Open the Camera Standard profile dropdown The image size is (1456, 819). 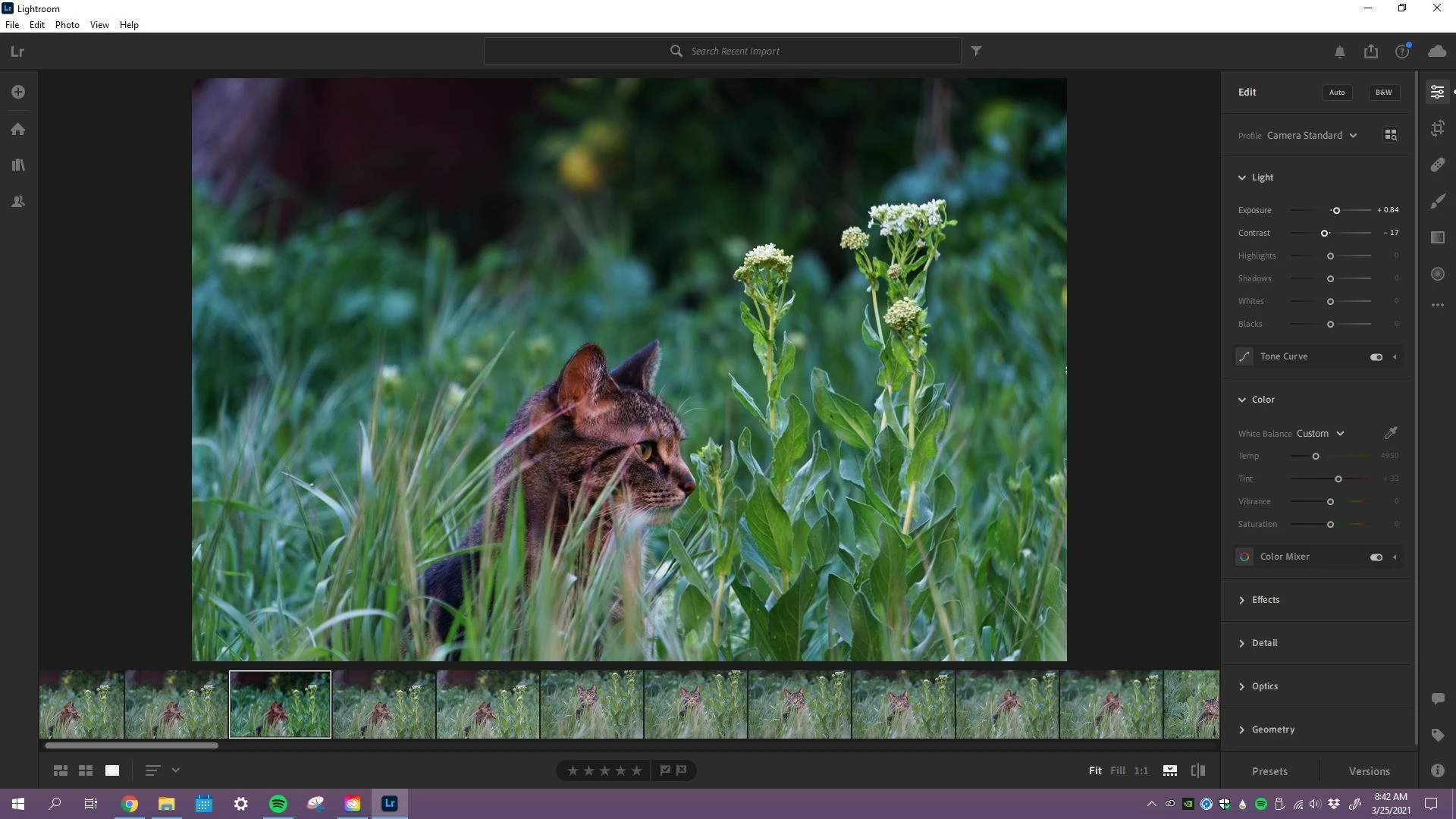point(1312,135)
